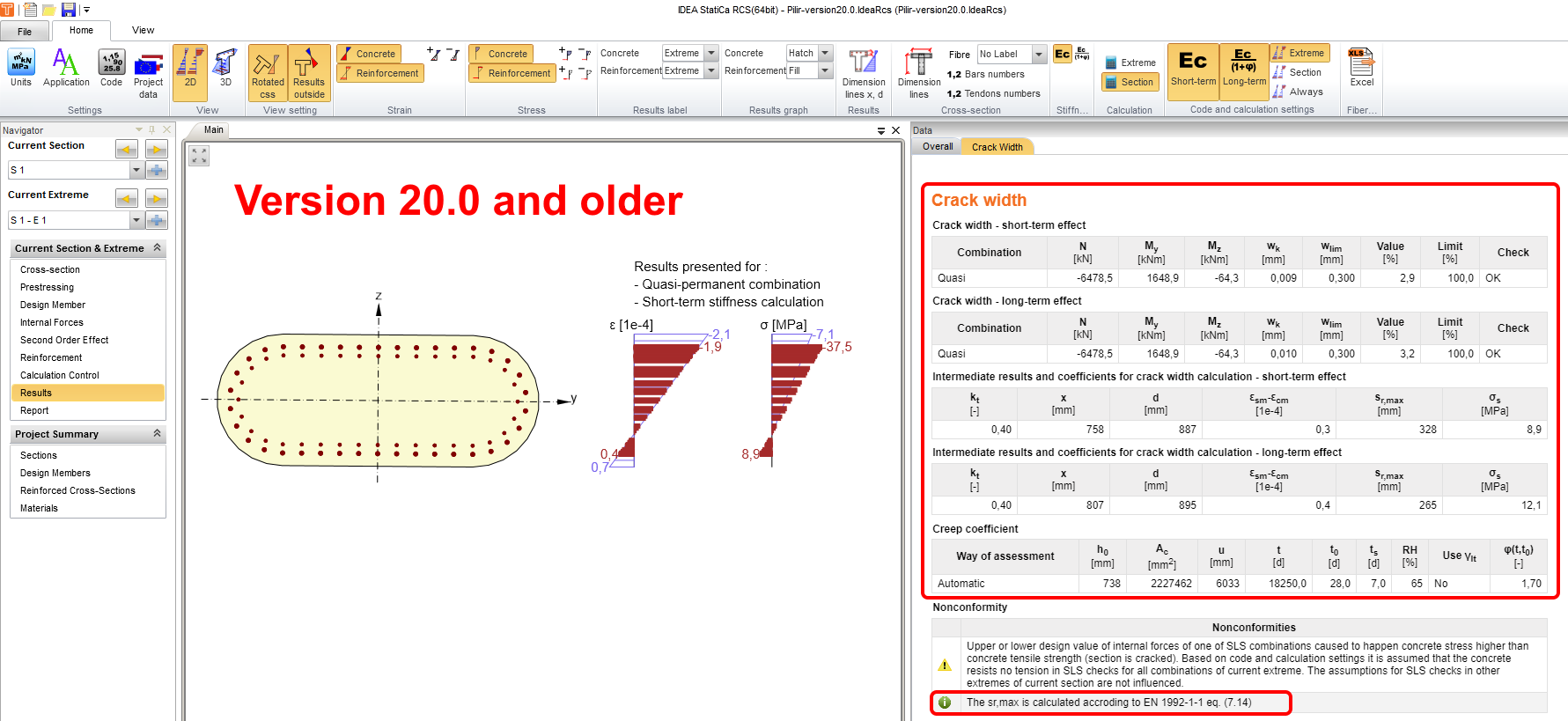Select Long-term stiffness calculation
Image resolution: width=1568 pixels, height=721 pixels.
click(x=1243, y=68)
